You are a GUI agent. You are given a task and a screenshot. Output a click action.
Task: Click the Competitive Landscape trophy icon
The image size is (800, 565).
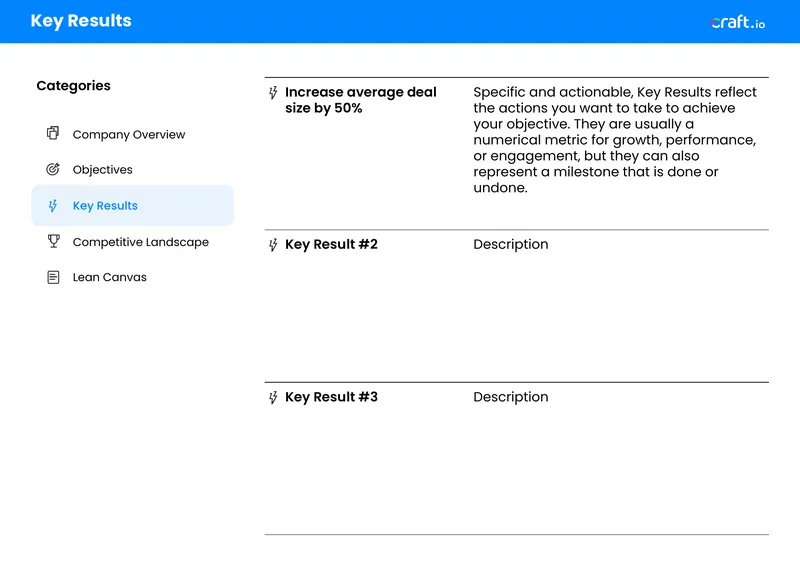tap(54, 241)
